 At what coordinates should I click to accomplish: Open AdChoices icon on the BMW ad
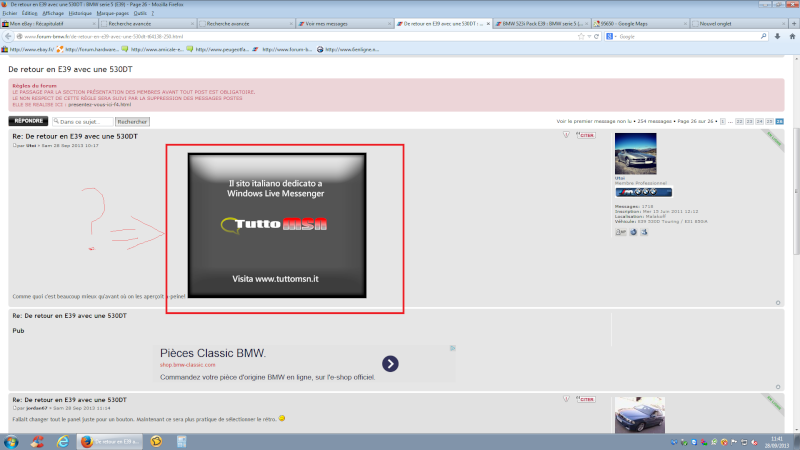click(453, 348)
